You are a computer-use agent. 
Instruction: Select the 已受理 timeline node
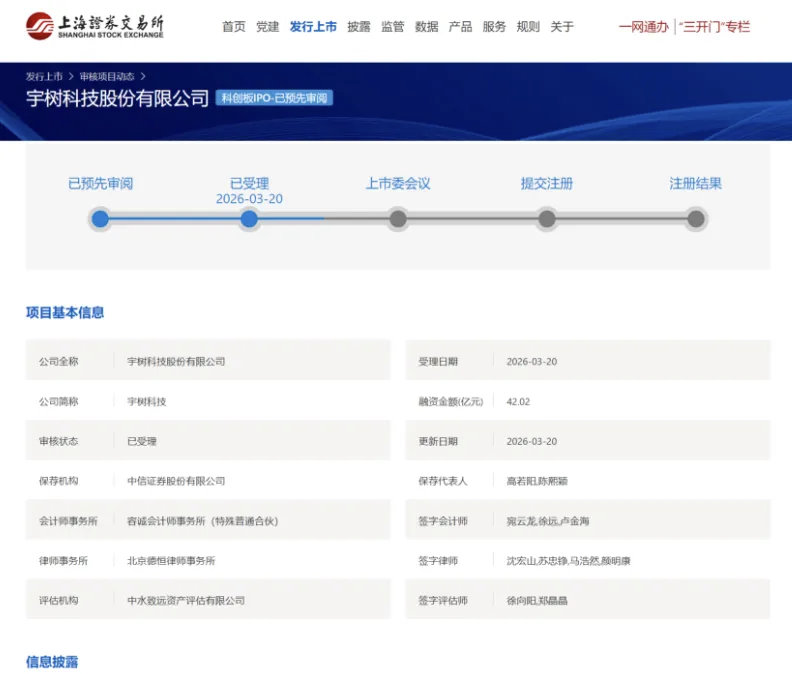[249, 219]
